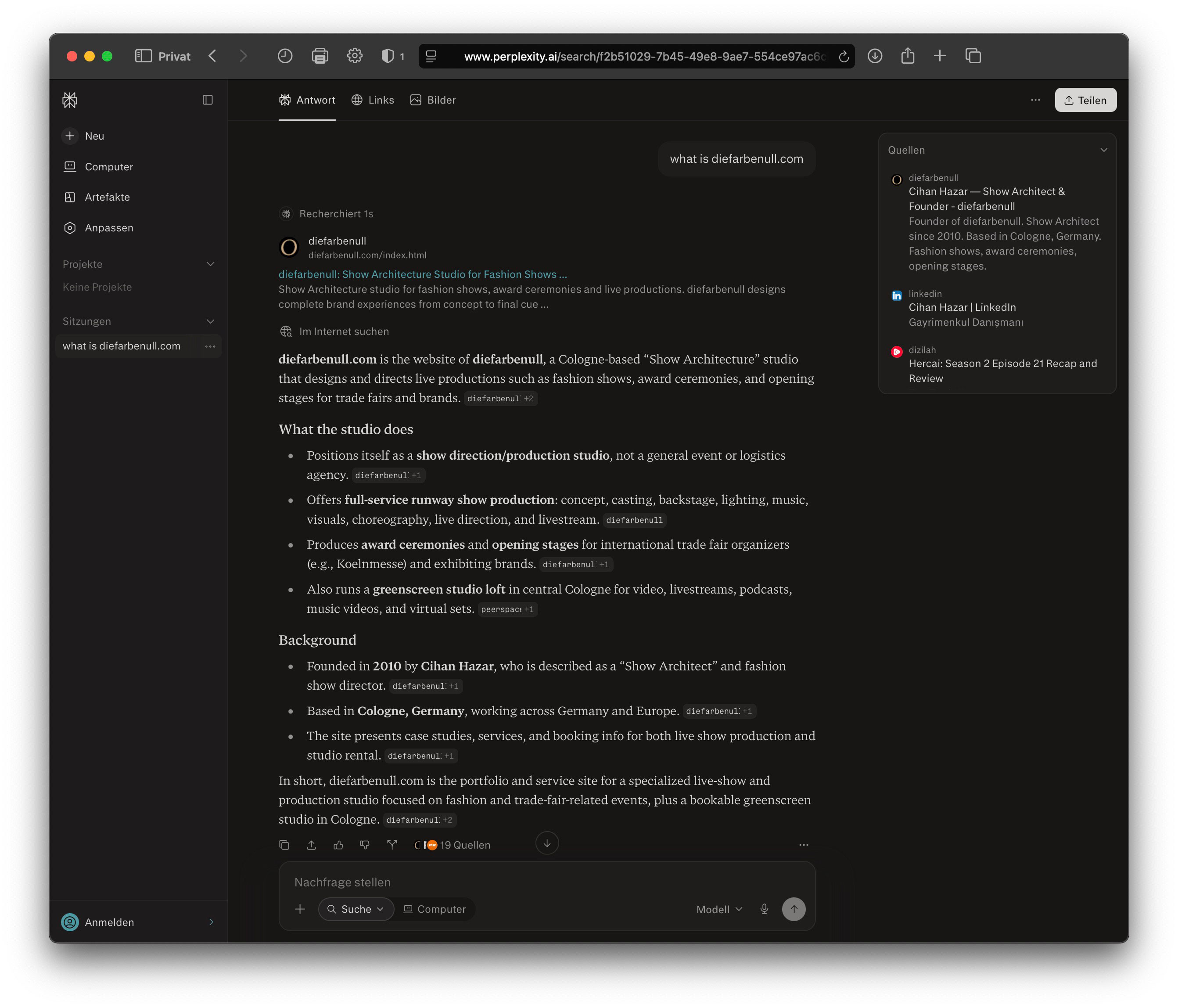Give the answer a thumbs up

pos(338,845)
